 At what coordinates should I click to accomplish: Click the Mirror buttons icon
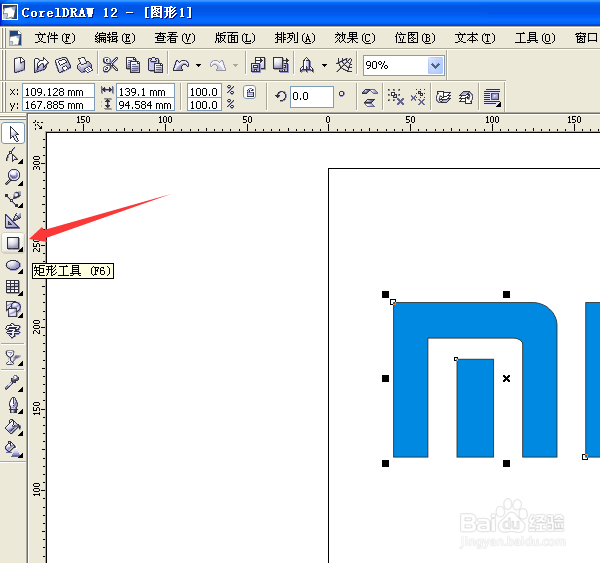[370, 97]
